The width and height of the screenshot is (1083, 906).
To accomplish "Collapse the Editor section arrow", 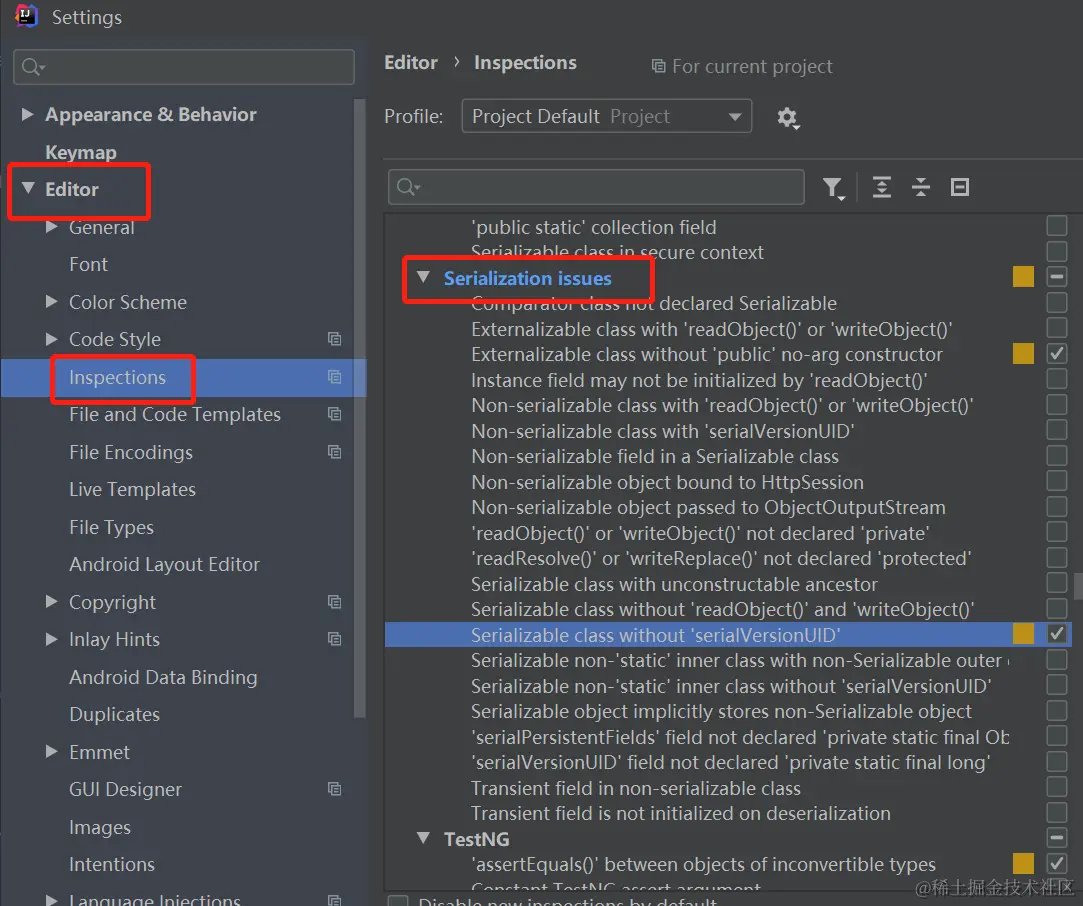I will point(28,188).
